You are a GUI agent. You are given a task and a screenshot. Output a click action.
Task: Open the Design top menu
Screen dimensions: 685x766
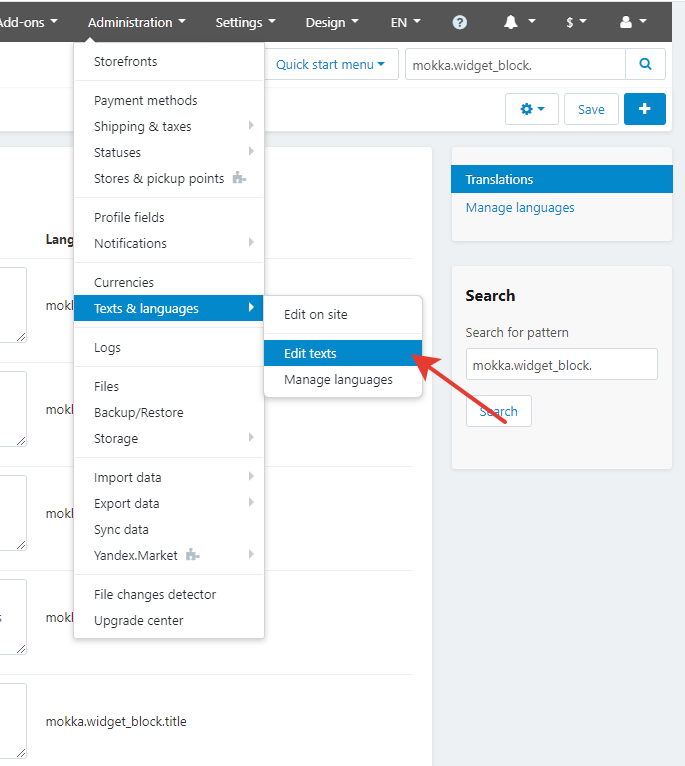[x=332, y=22]
